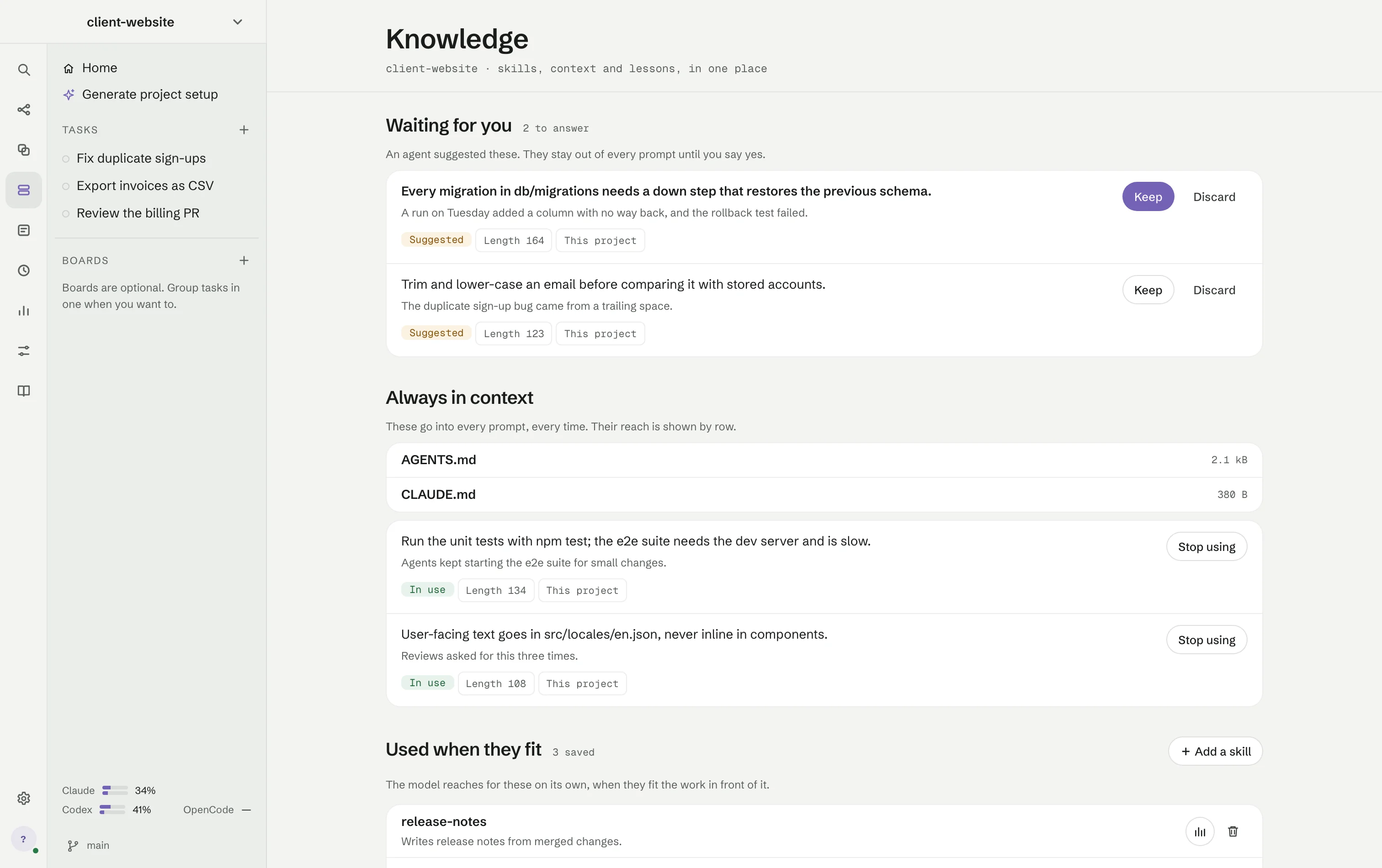
Task: Click the OpenCode usage label
Action: (208, 810)
